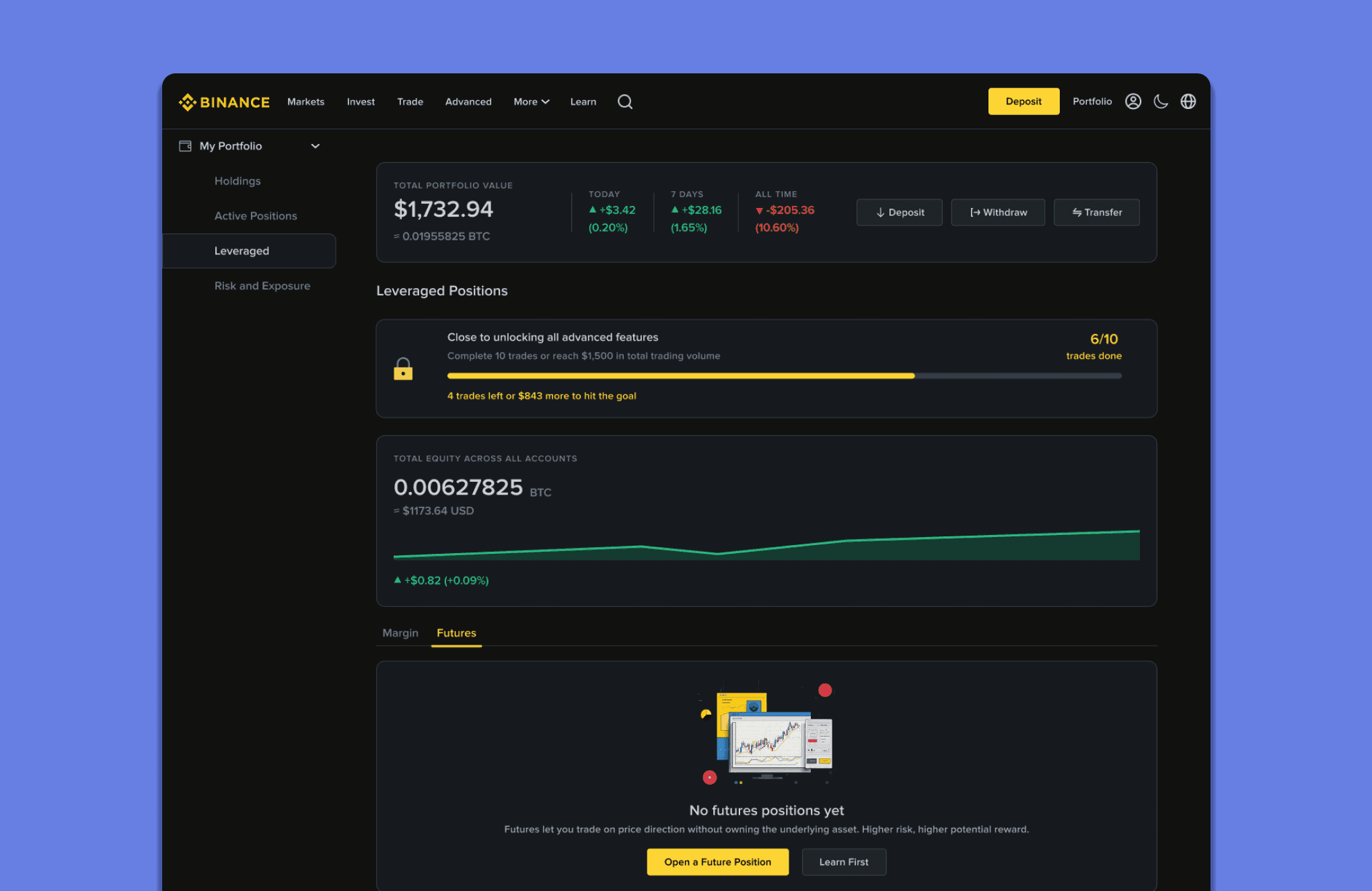Click the Transfer button
The height and width of the screenshot is (891, 1372).
tap(1096, 212)
